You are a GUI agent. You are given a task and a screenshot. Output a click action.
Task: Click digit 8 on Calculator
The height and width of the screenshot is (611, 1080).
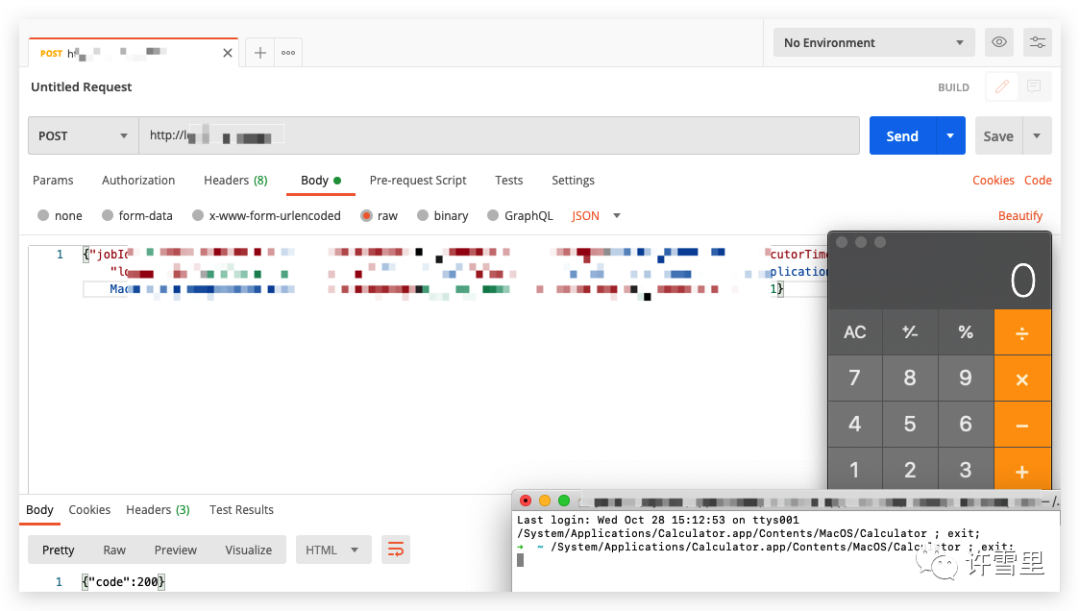[910, 378]
